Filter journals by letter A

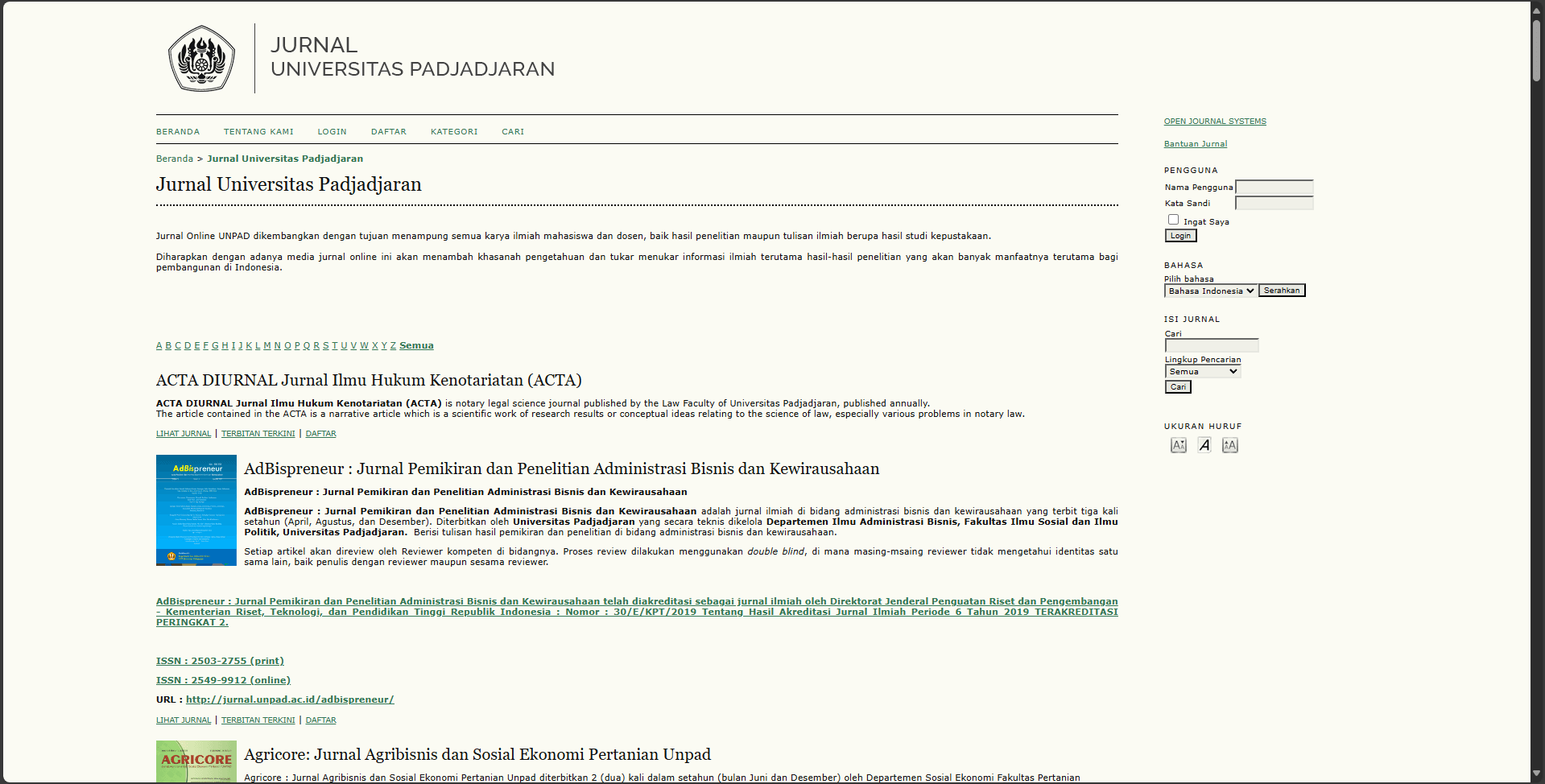[x=159, y=345]
